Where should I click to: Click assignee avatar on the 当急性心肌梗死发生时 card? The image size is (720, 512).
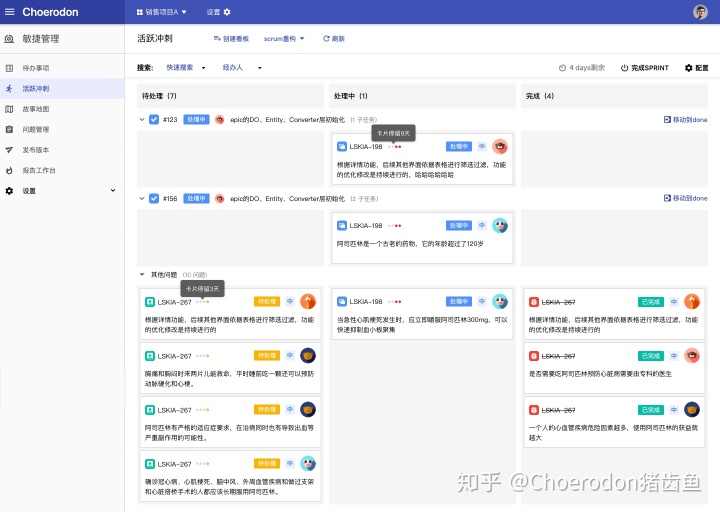pos(500,301)
